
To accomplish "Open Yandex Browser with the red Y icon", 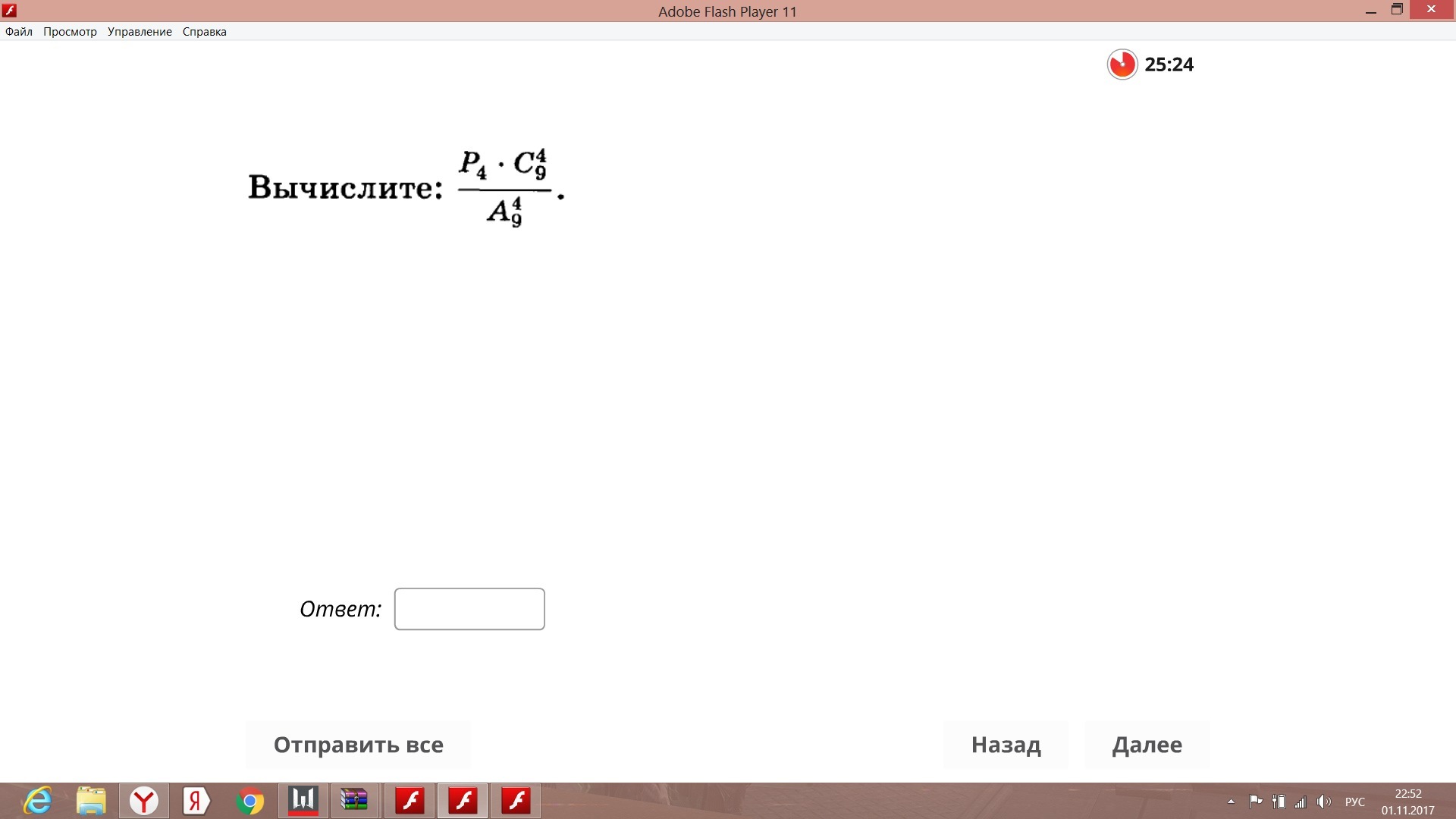I will (x=143, y=801).
